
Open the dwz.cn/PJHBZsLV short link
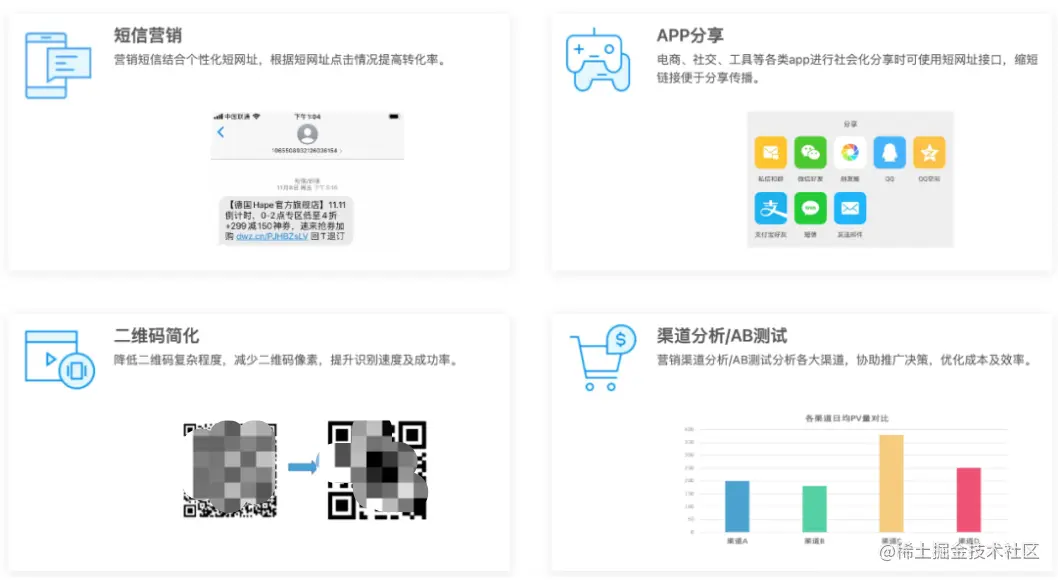(x=272, y=237)
